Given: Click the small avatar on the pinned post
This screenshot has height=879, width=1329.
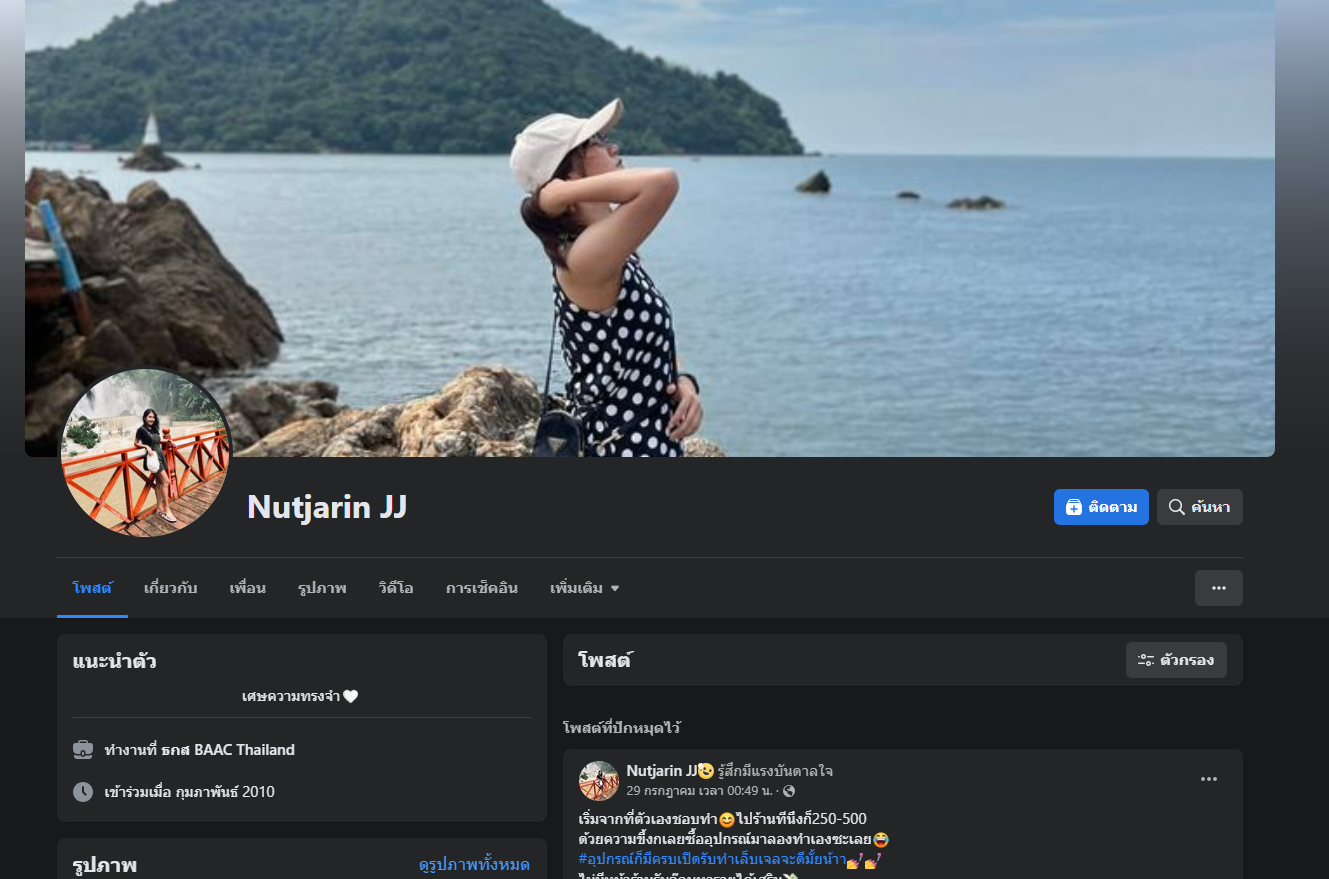Looking at the screenshot, I should [x=599, y=781].
